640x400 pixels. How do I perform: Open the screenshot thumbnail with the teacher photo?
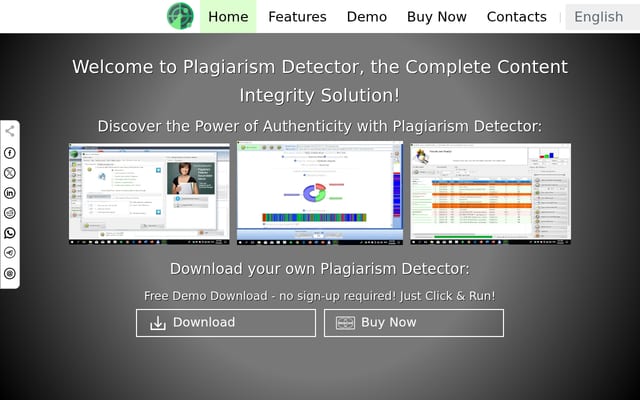coord(149,194)
